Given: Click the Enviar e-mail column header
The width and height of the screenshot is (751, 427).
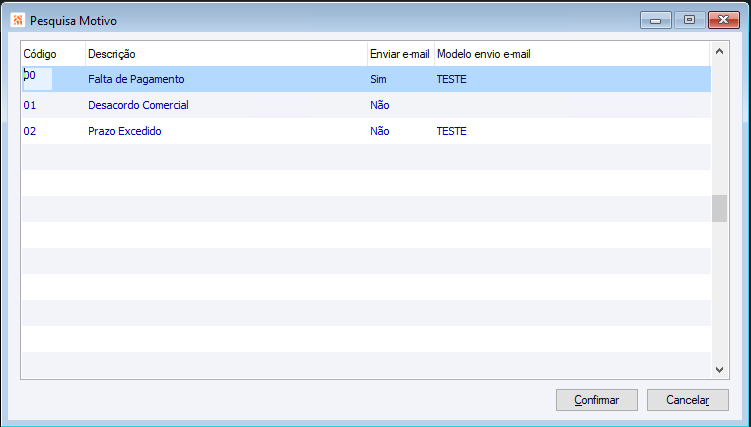Looking at the screenshot, I should pyautogui.click(x=401, y=54).
